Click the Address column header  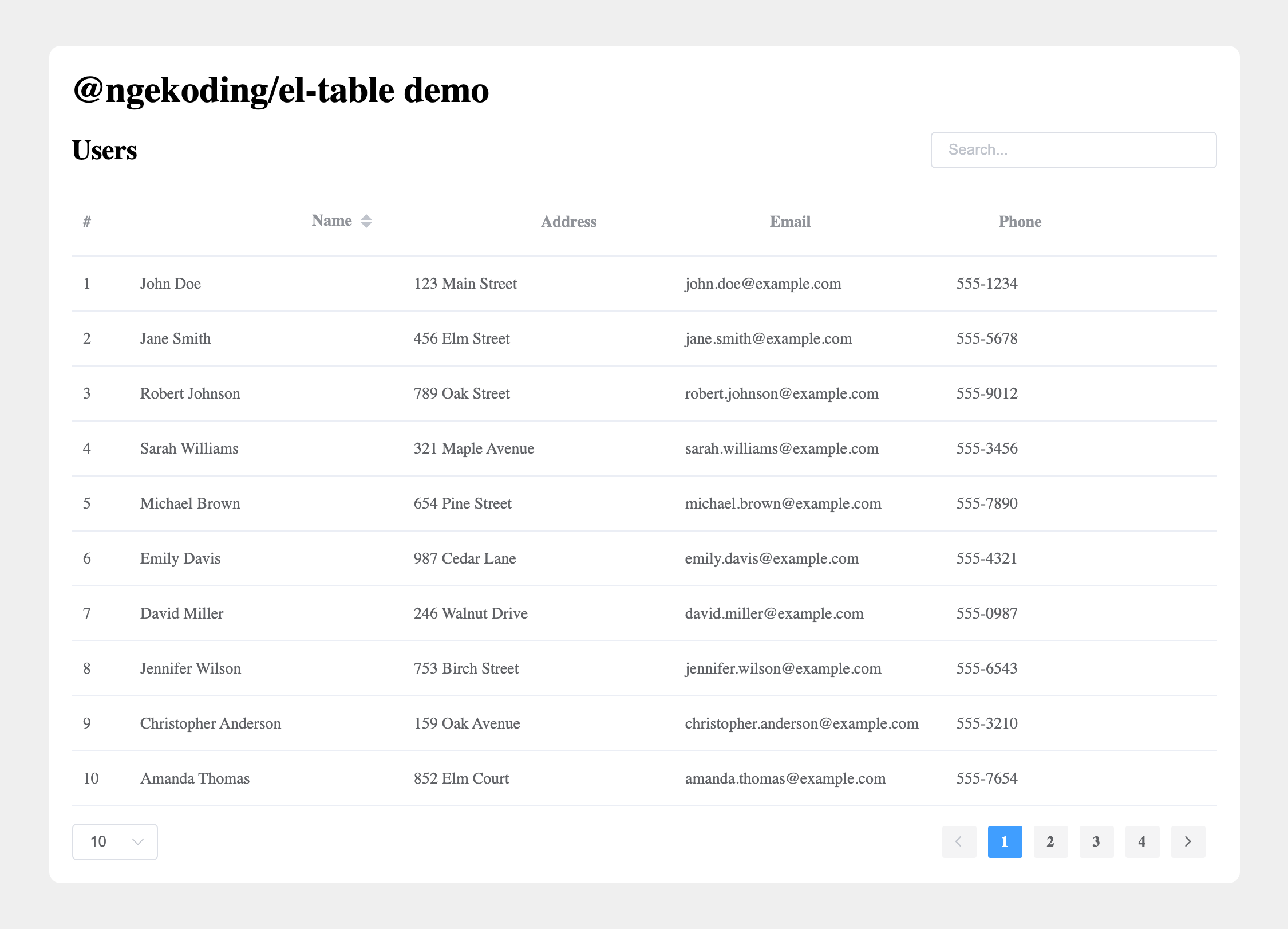click(x=568, y=222)
